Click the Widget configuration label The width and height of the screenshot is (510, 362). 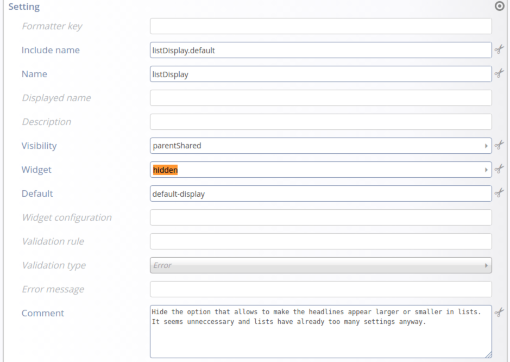tap(67, 217)
